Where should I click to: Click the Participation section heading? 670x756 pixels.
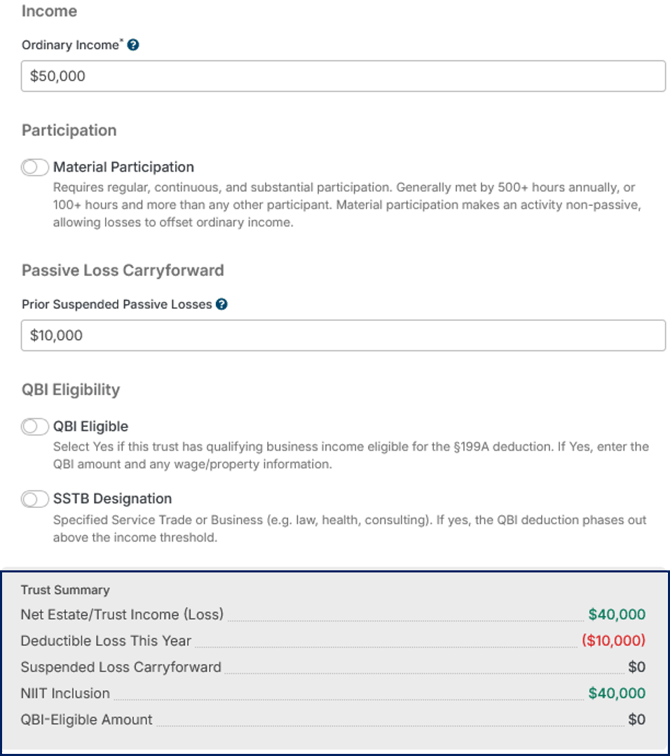(x=69, y=130)
